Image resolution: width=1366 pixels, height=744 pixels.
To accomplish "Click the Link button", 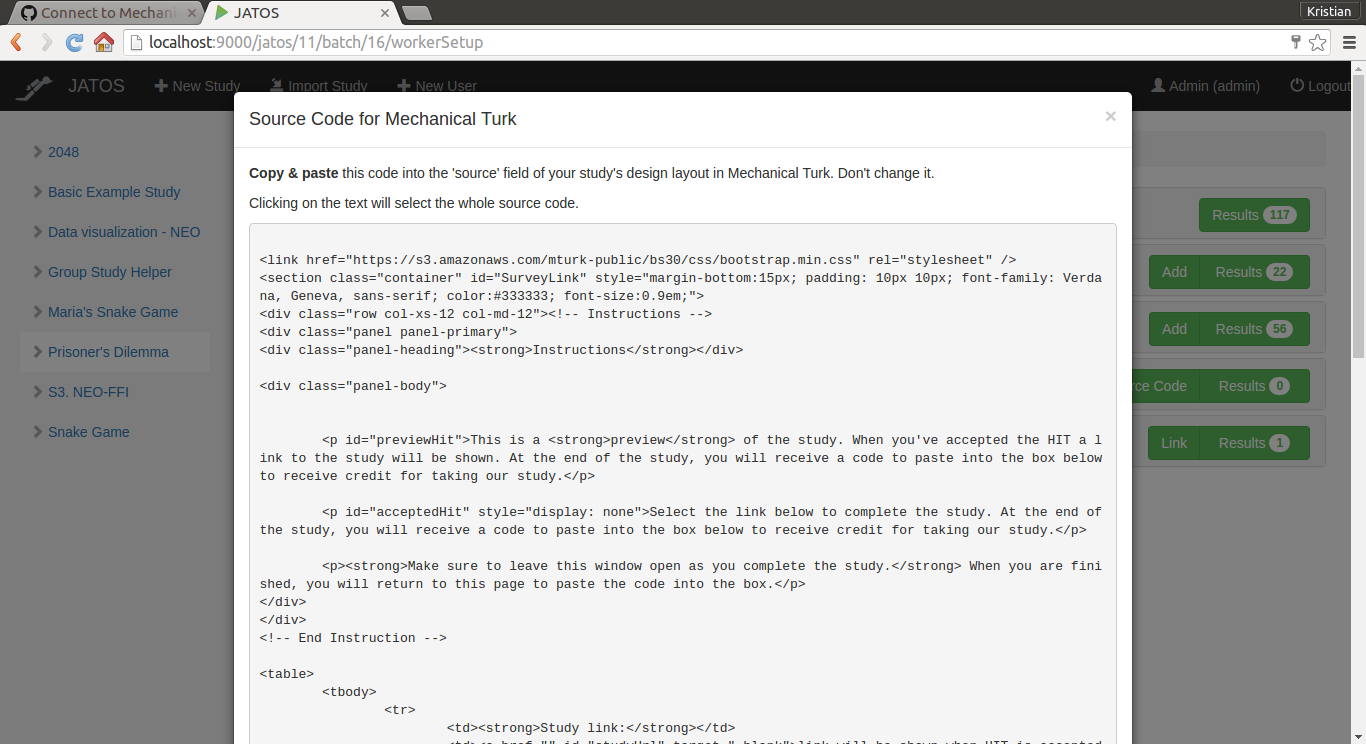I will click(1175, 443).
